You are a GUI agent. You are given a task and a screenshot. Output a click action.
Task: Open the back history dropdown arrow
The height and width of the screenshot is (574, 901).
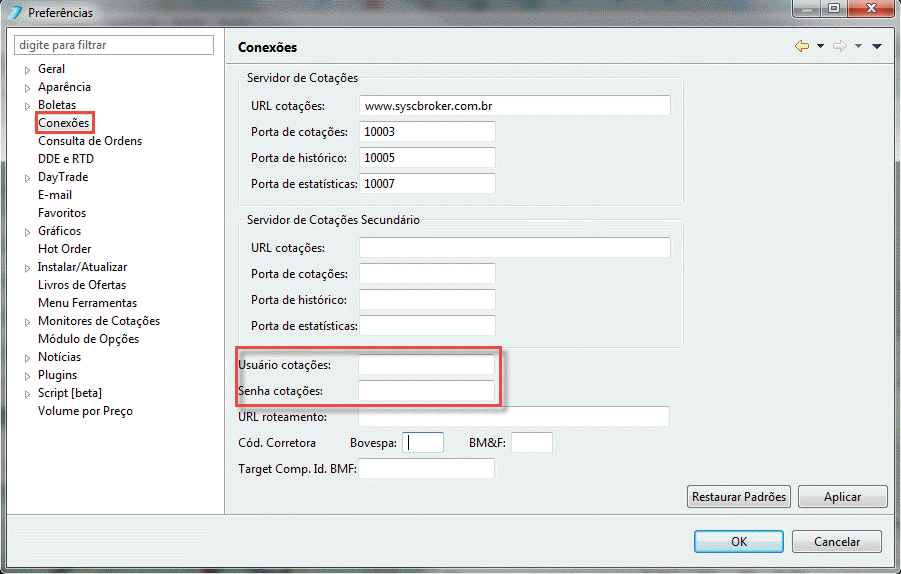point(820,47)
